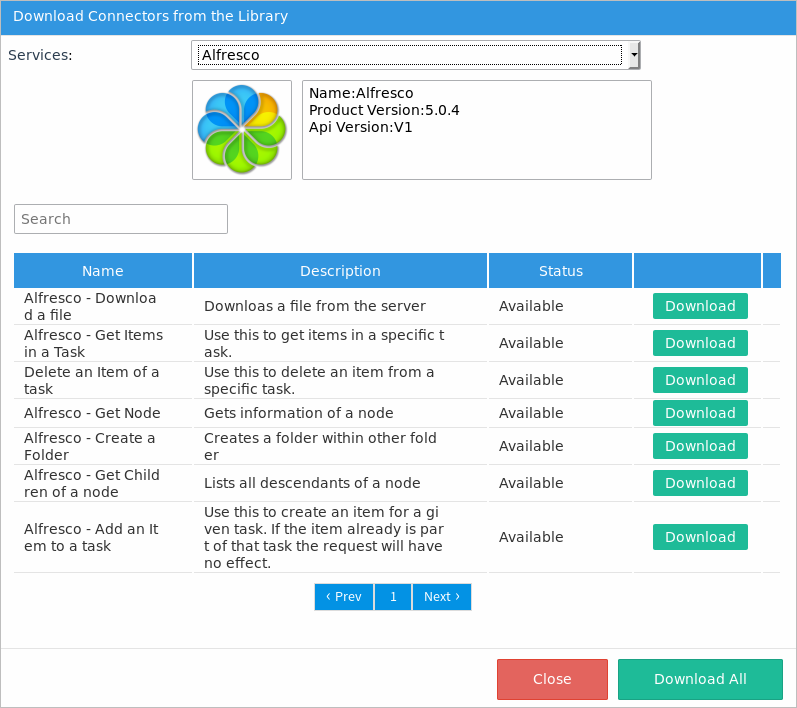Download the 'Get Items in a Task' connector

click(700, 343)
